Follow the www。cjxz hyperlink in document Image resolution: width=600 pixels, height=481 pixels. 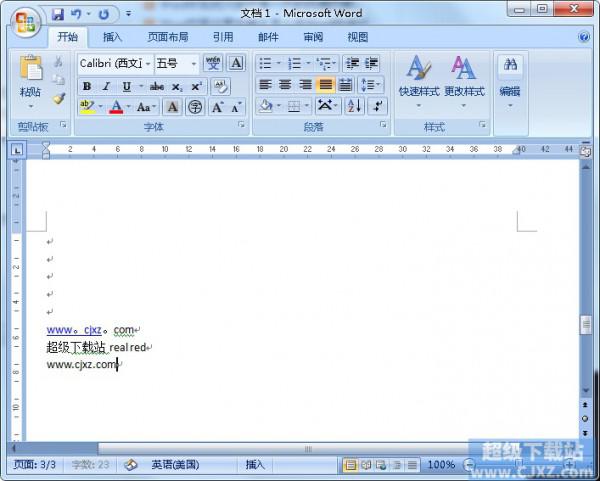(x=74, y=329)
